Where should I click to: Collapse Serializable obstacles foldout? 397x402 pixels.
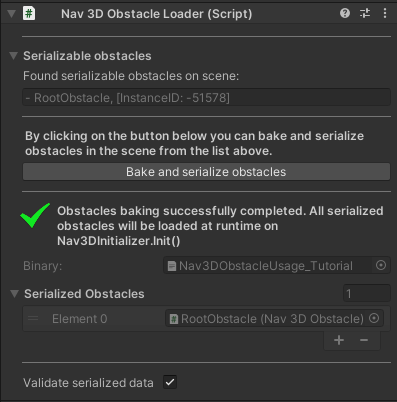click(x=13, y=56)
